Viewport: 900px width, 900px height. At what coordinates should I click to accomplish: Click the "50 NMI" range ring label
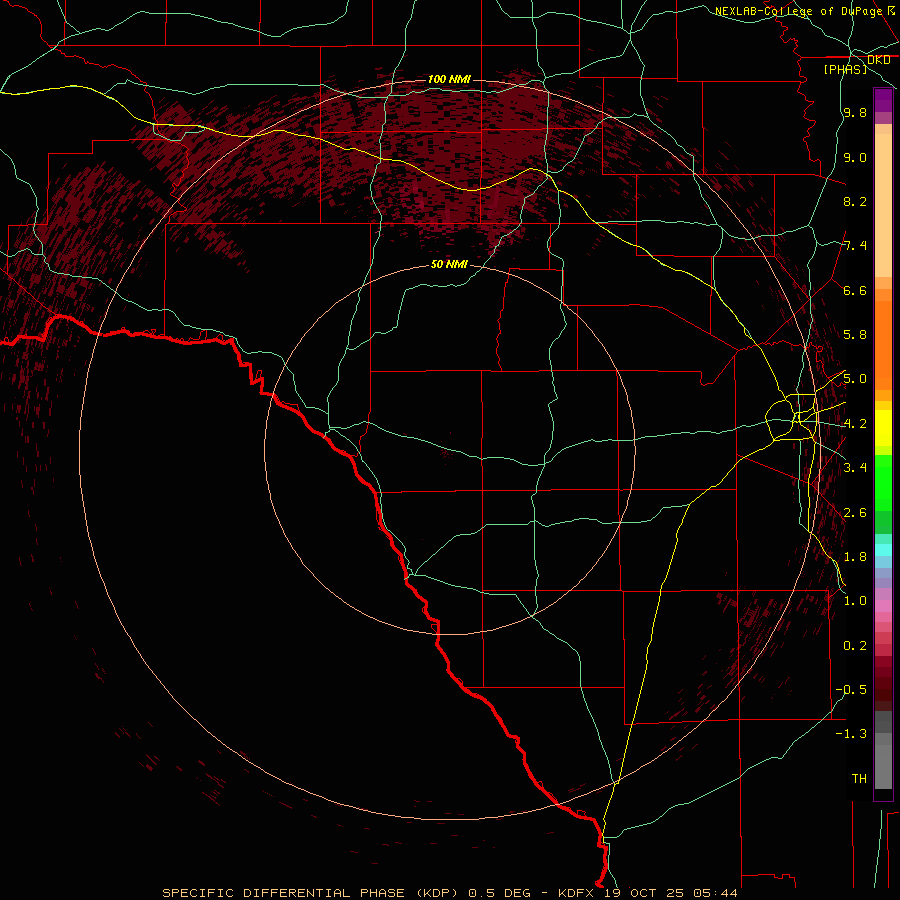coord(449,265)
